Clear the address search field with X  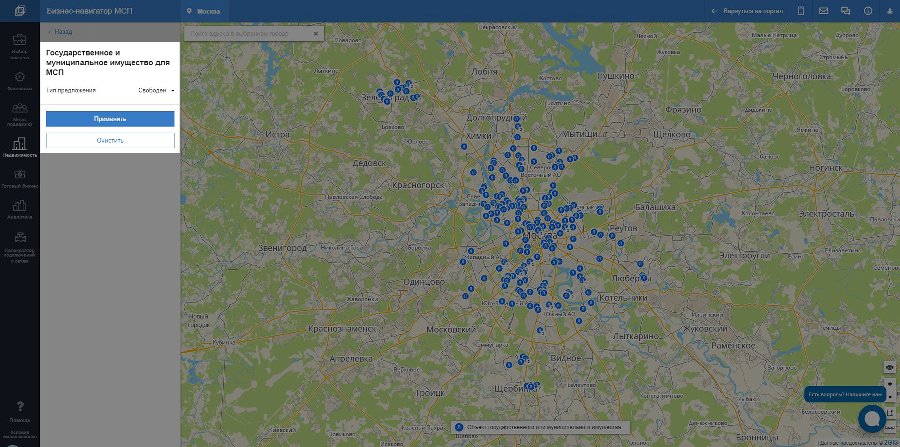coord(315,34)
